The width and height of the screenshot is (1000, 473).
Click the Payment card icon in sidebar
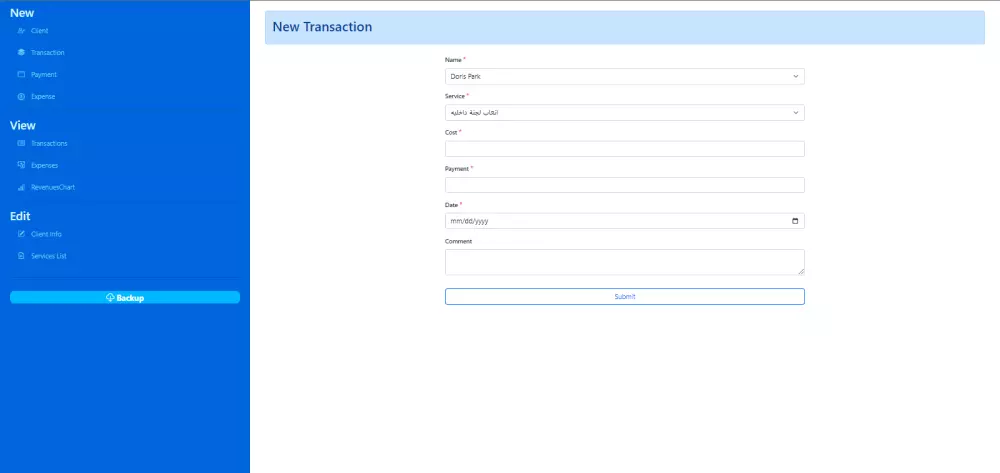[x=21, y=75]
